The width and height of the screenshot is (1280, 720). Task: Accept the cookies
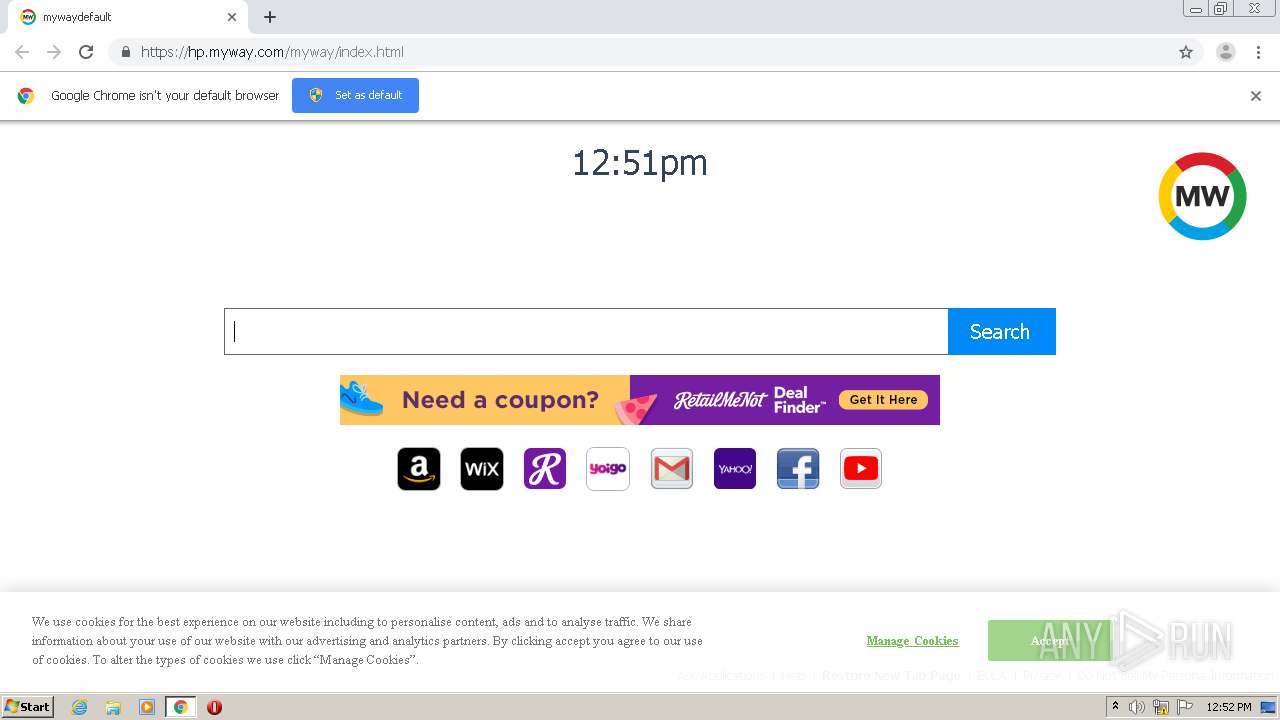(x=1049, y=641)
